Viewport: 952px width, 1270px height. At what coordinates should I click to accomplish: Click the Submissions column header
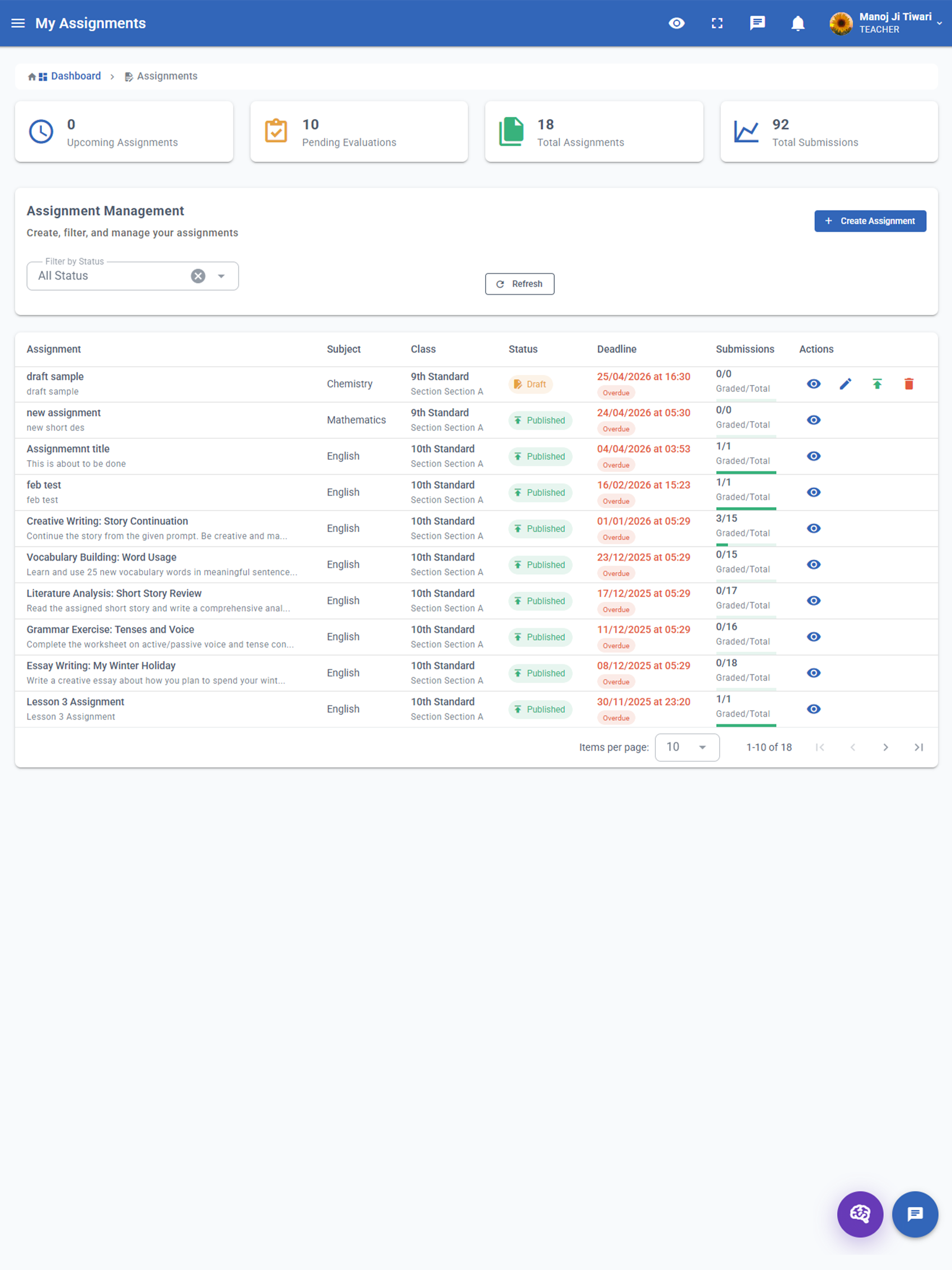click(745, 350)
